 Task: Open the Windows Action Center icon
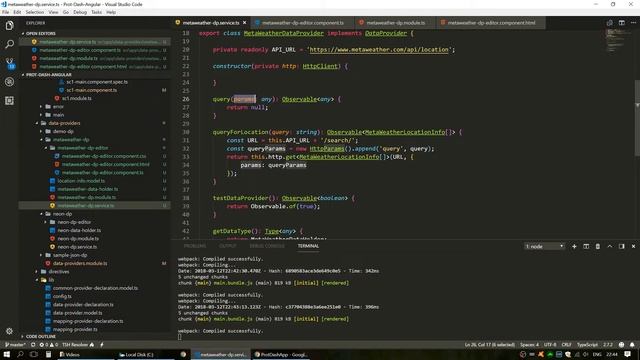628,354
